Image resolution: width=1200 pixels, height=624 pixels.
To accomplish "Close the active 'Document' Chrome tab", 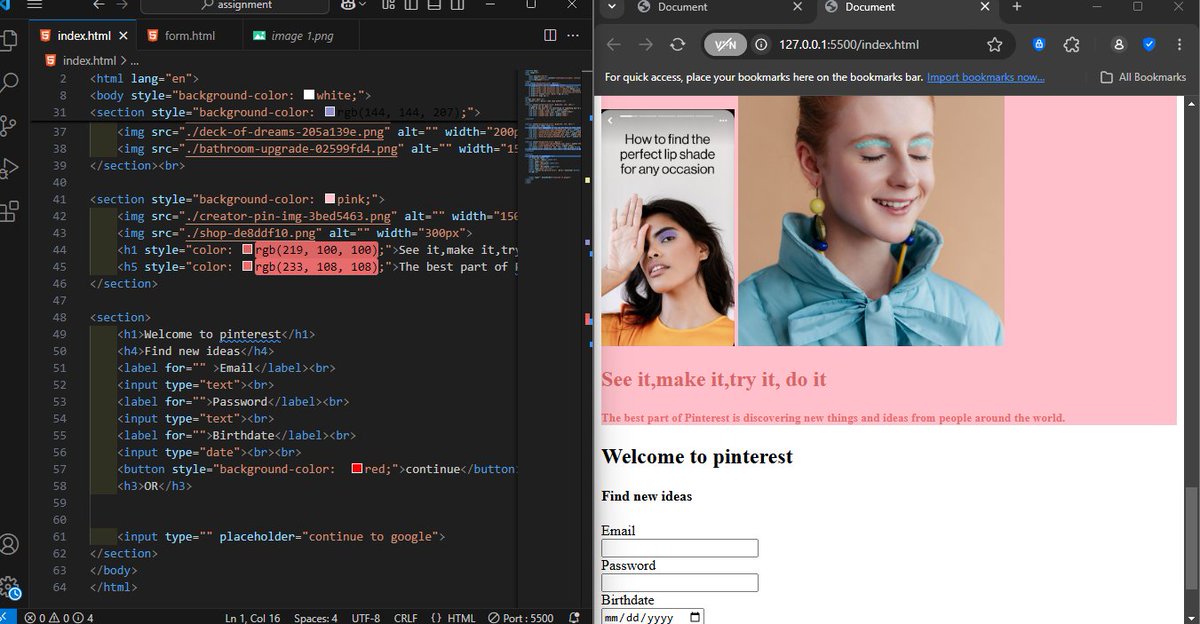I will [985, 7].
